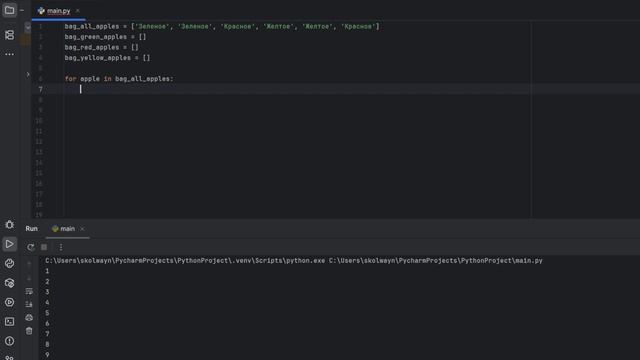This screenshot has width=640, height=360.
Task: Stop the running main process
Action: coord(44,247)
